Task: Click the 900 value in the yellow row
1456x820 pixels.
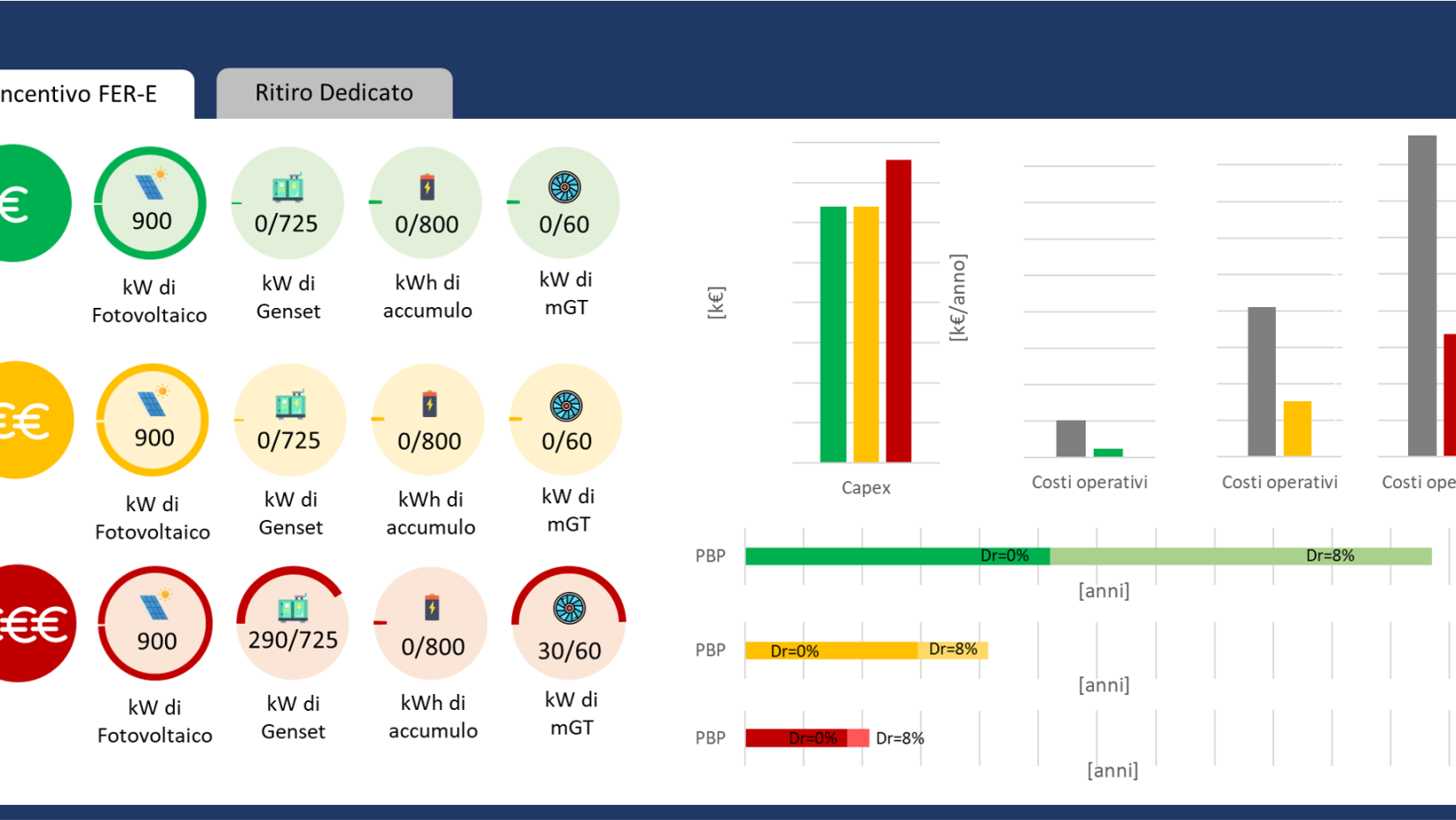Action: (154, 438)
